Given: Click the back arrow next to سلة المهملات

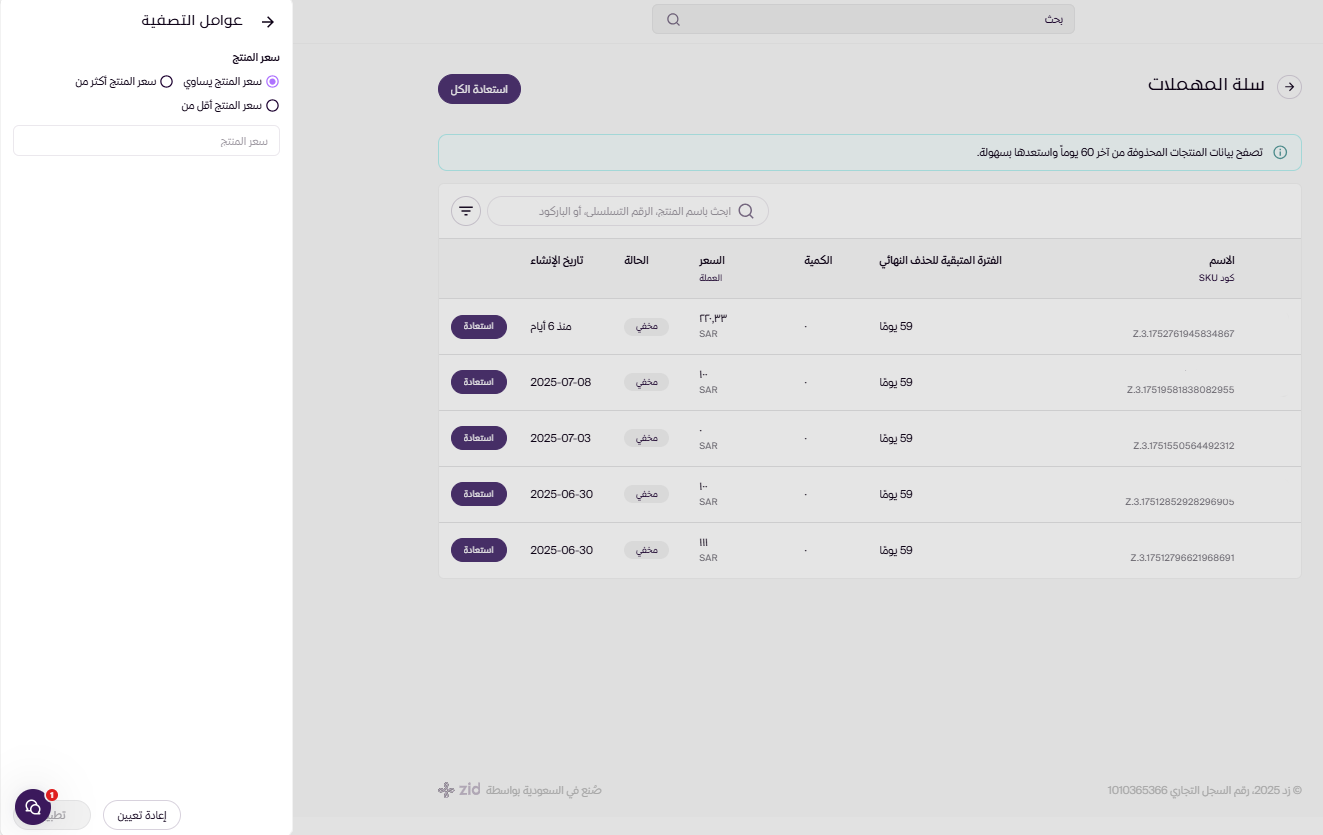Looking at the screenshot, I should 1290,87.
